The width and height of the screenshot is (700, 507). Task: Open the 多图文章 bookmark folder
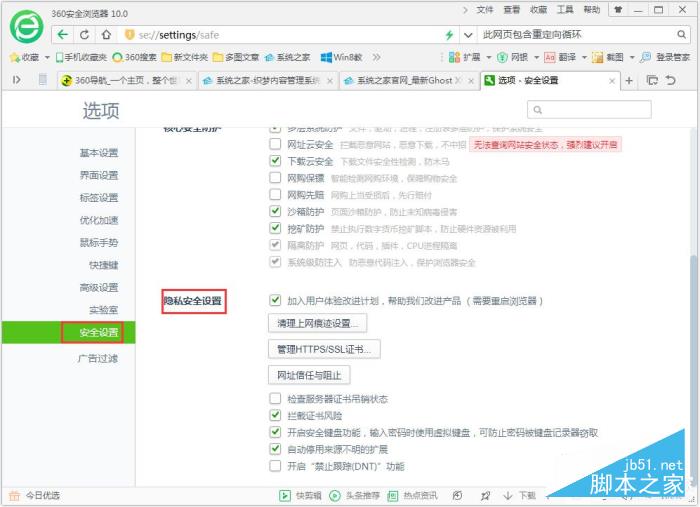click(236, 57)
